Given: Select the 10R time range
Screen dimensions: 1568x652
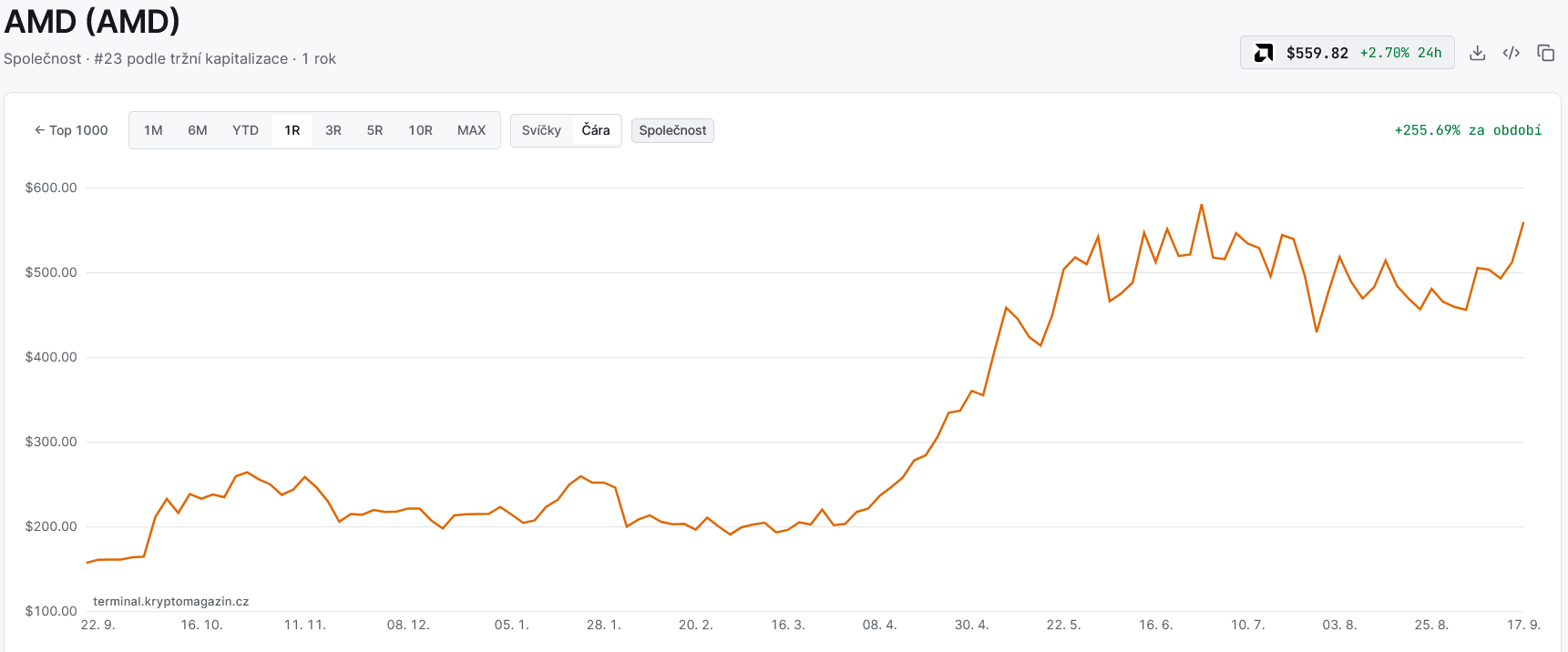Looking at the screenshot, I should click(x=420, y=130).
